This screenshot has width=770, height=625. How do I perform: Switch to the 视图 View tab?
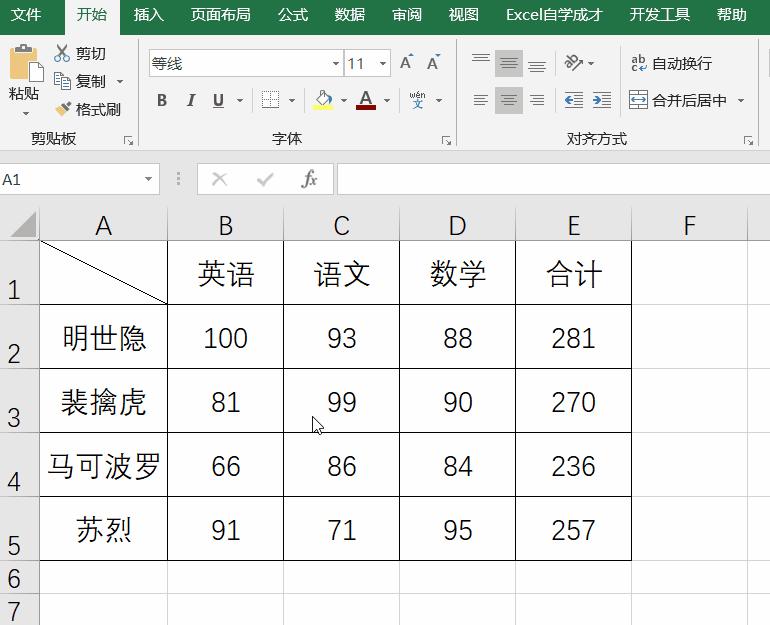coord(464,15)
